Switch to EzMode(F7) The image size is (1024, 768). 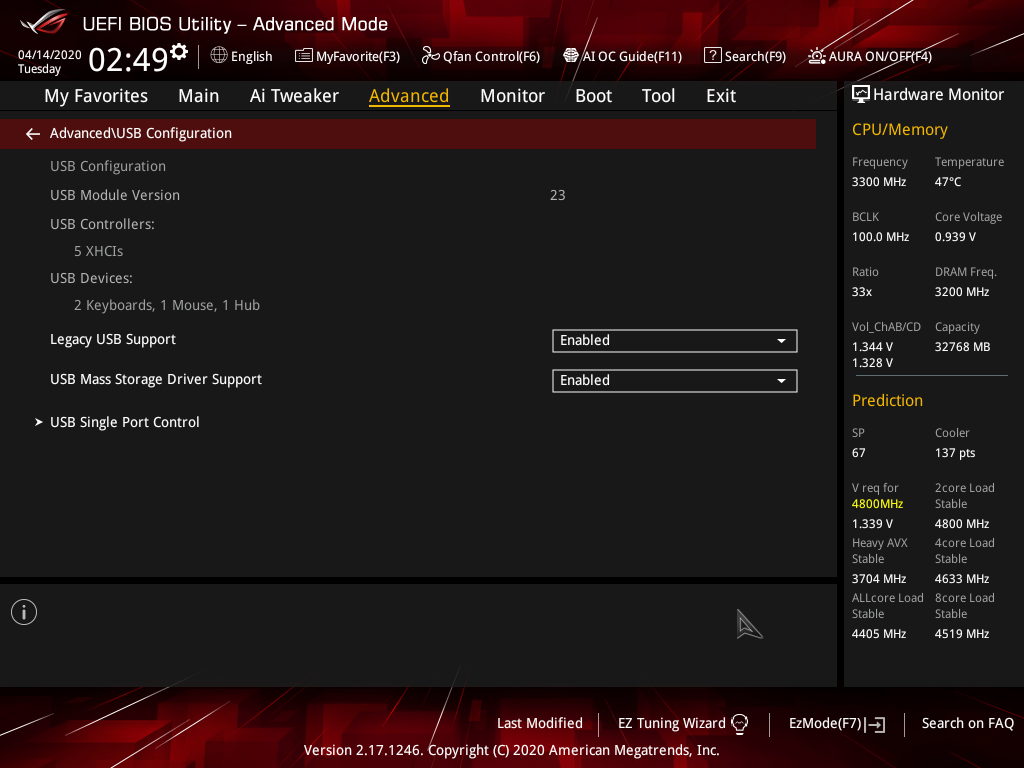(x=837, y=724)
